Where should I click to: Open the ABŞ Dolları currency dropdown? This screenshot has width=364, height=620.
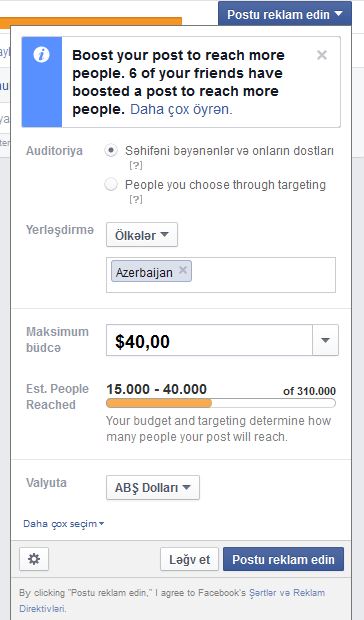click(153, 488)
